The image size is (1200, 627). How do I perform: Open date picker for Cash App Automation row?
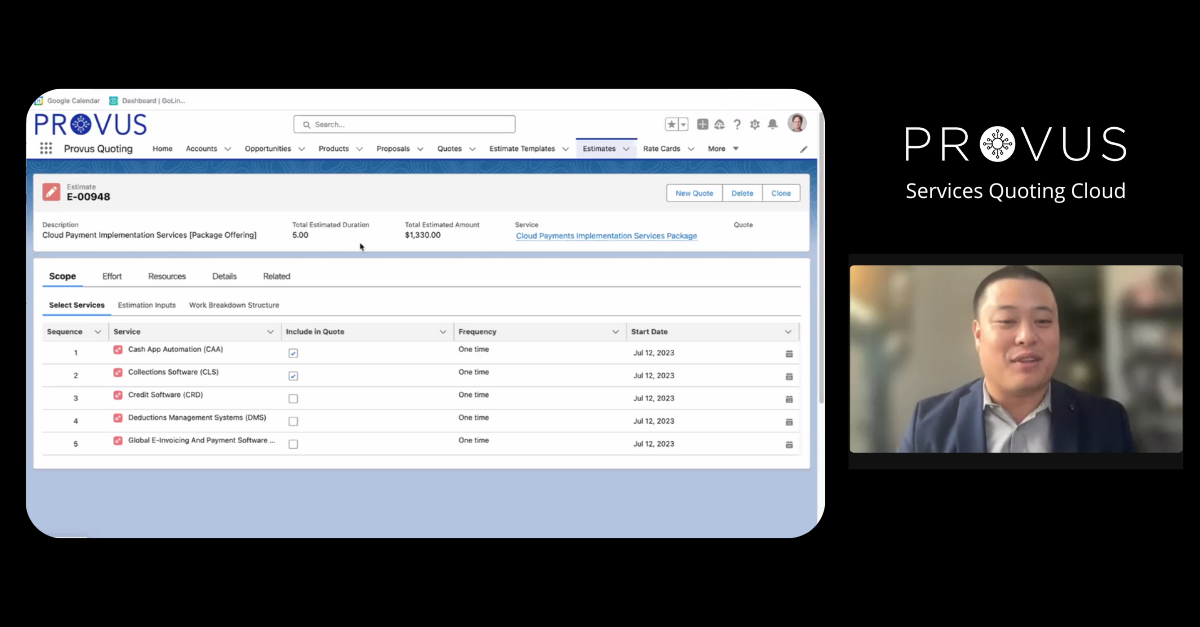tap(789, 354)
